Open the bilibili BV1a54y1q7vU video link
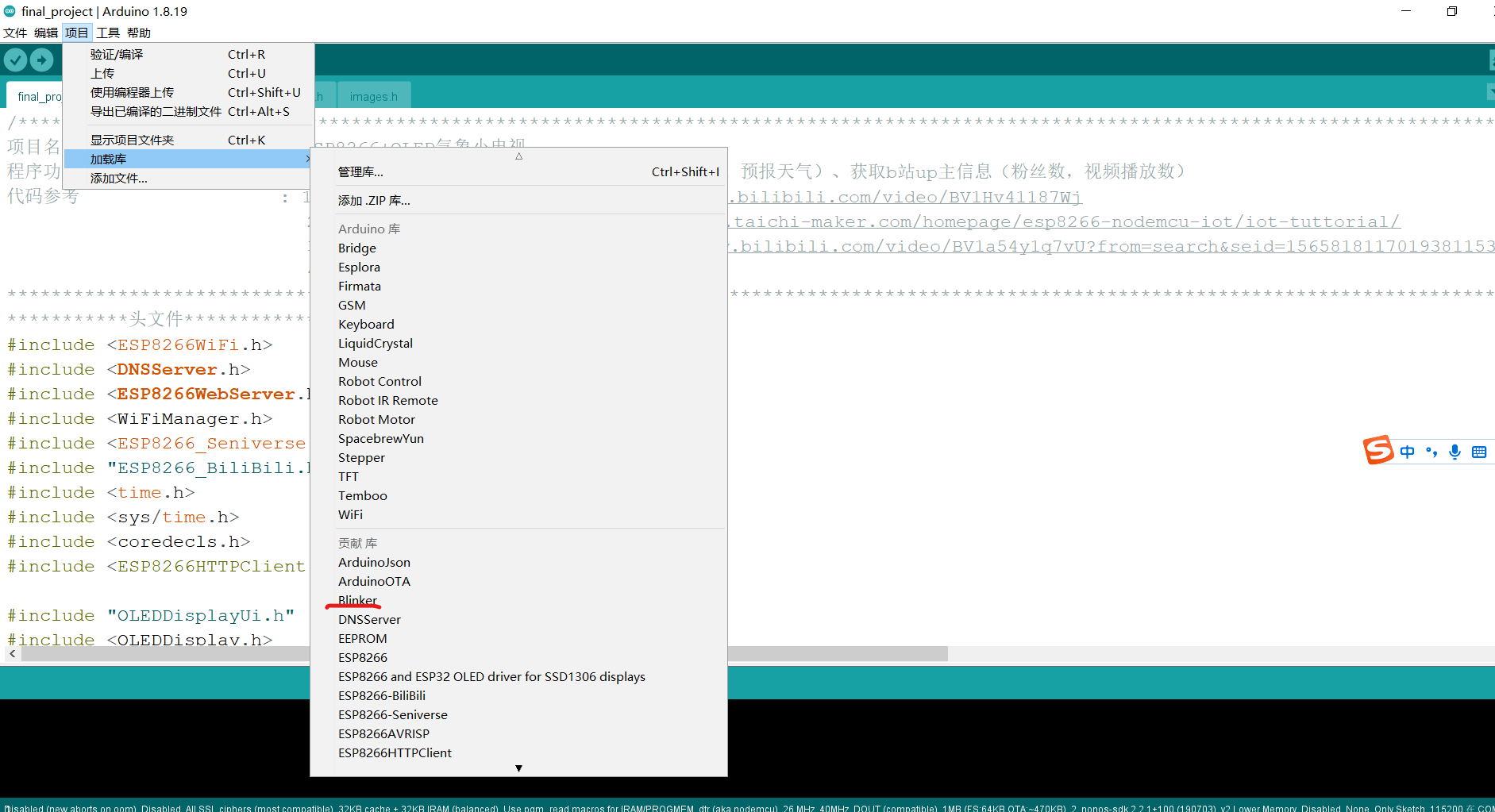The width and height of the screenshot is (1495, 812). click(1112, 246)
